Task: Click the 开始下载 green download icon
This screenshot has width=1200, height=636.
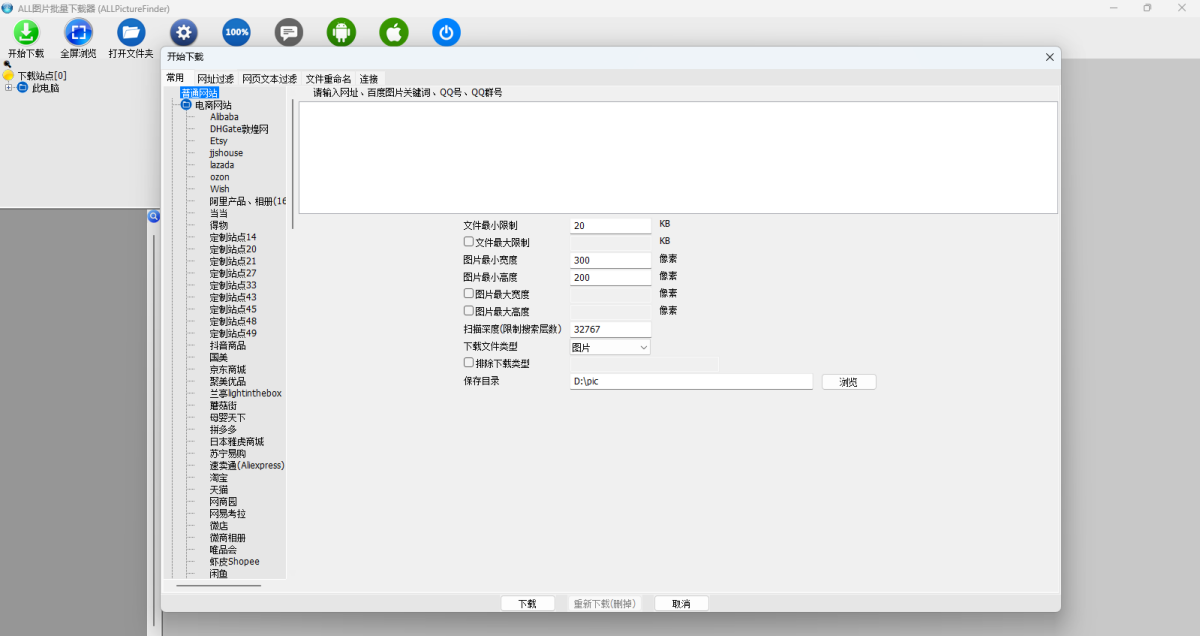Action: (25, 32)
